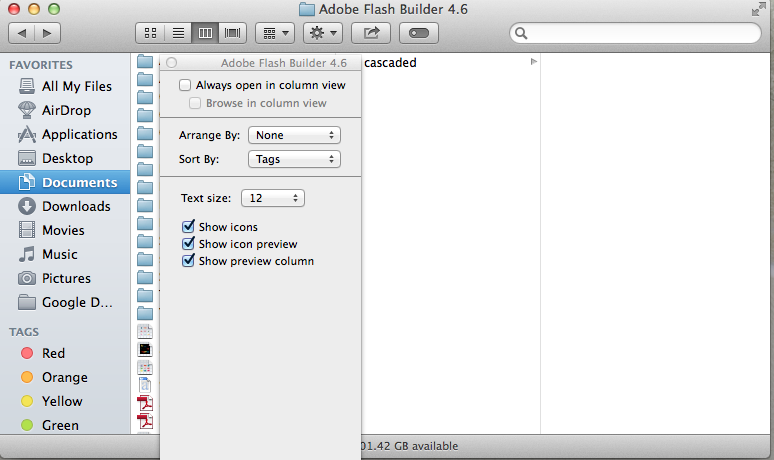The image size is (774, 460).
Task: Click the Browse in column view checkbox
Action: point(195,103)
